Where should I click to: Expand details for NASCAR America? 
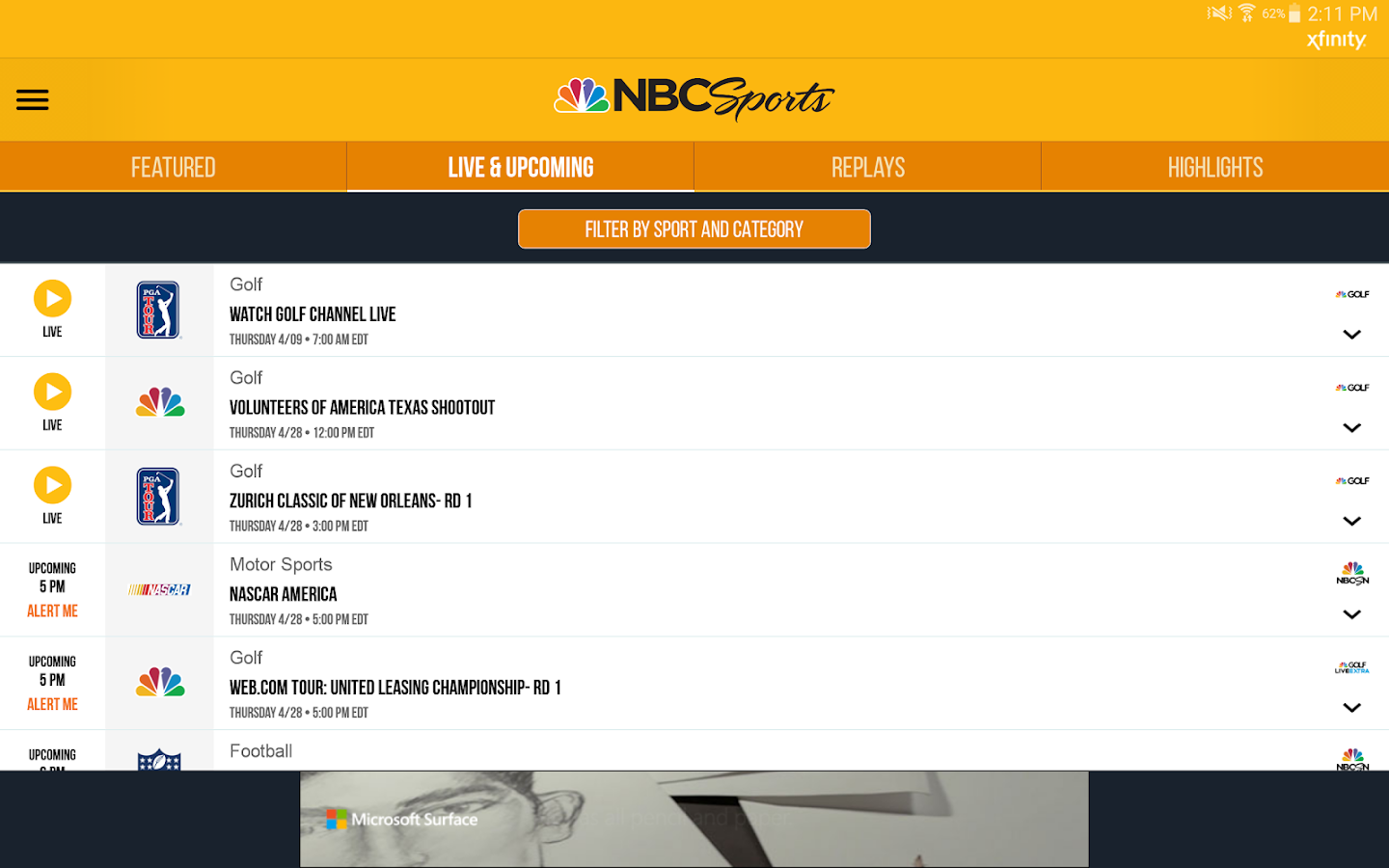[1352, 614]
